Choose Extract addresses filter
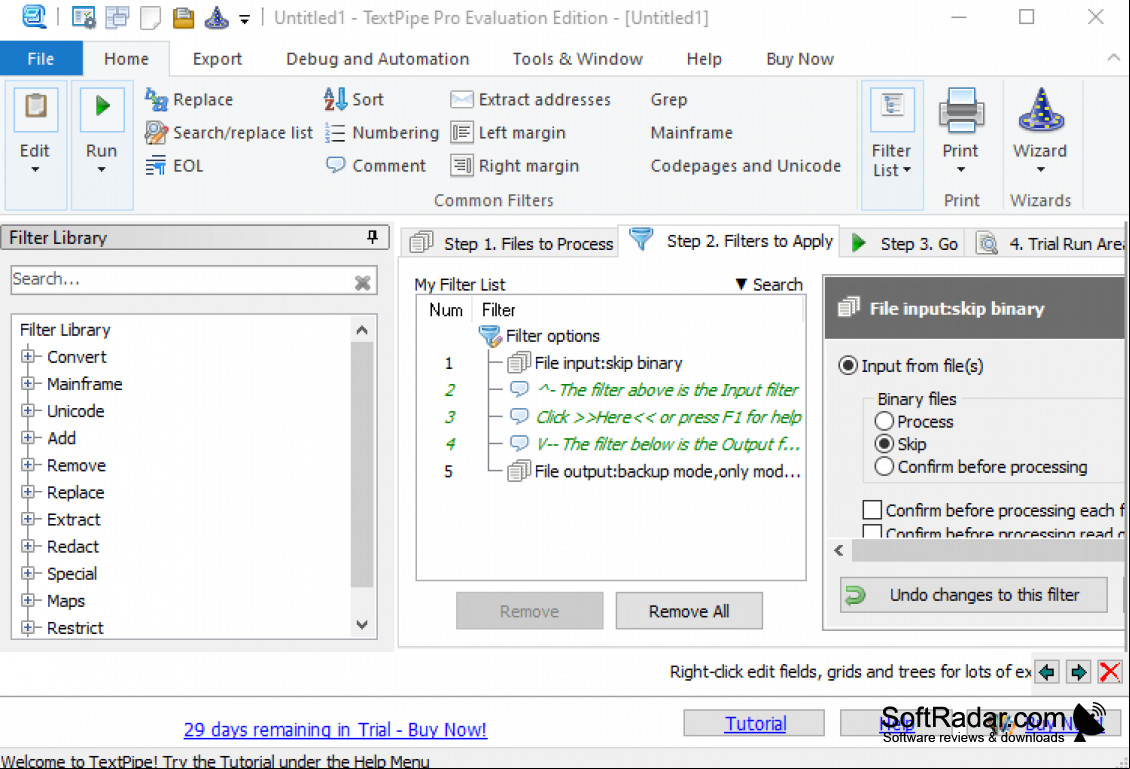 pos(530,99)
